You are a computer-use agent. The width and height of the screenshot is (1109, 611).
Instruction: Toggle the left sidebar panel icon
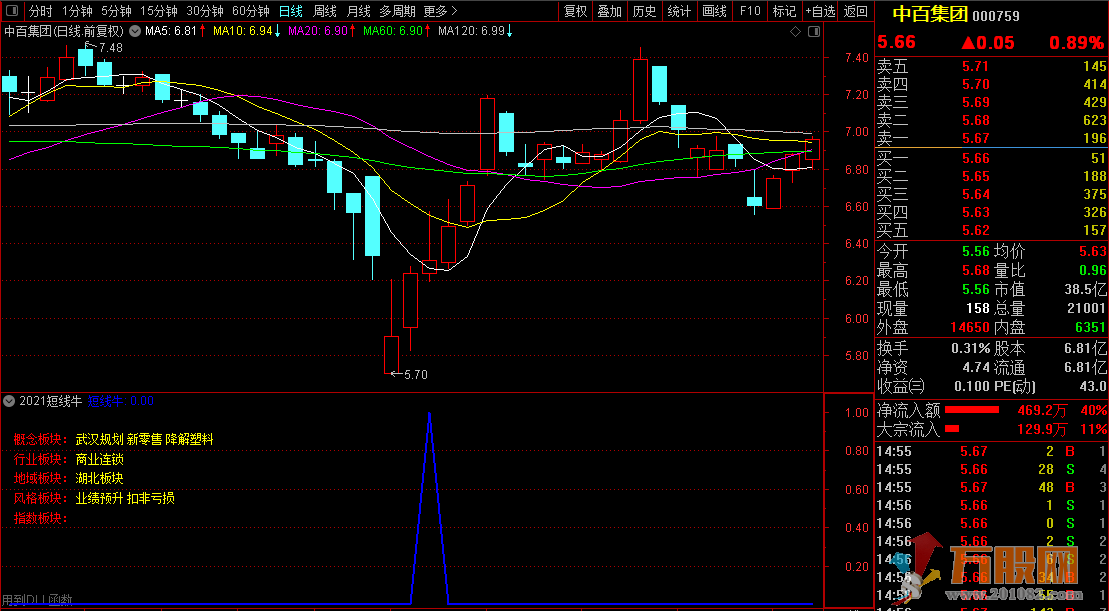12,11
